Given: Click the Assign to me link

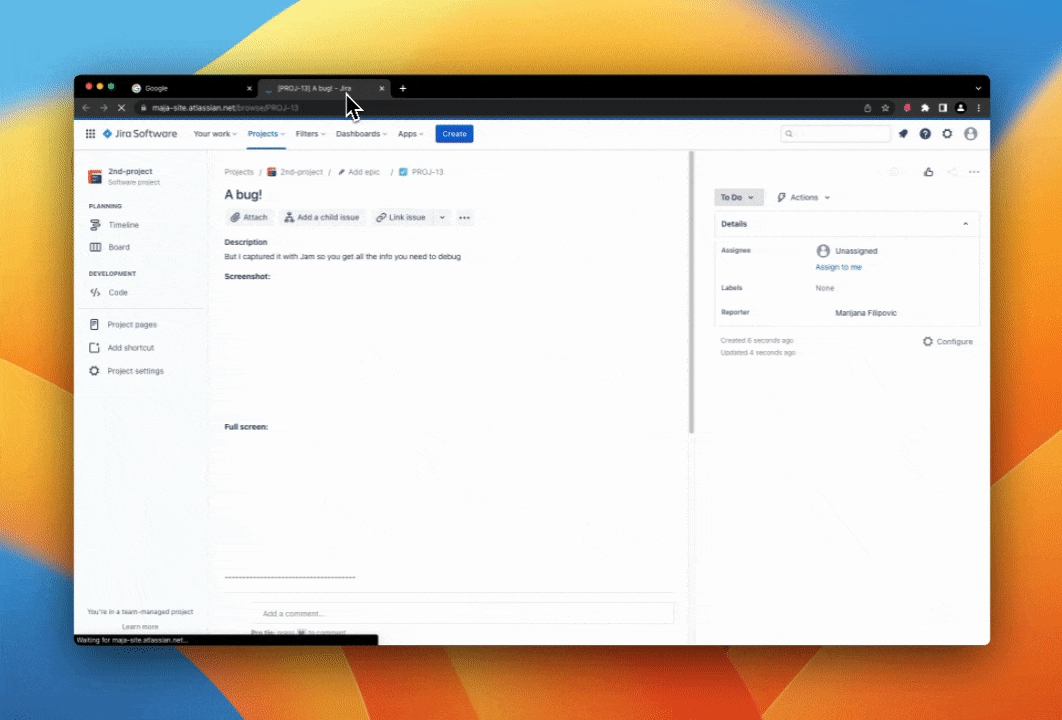Looking at the screenshot, I should coord(838,267).
